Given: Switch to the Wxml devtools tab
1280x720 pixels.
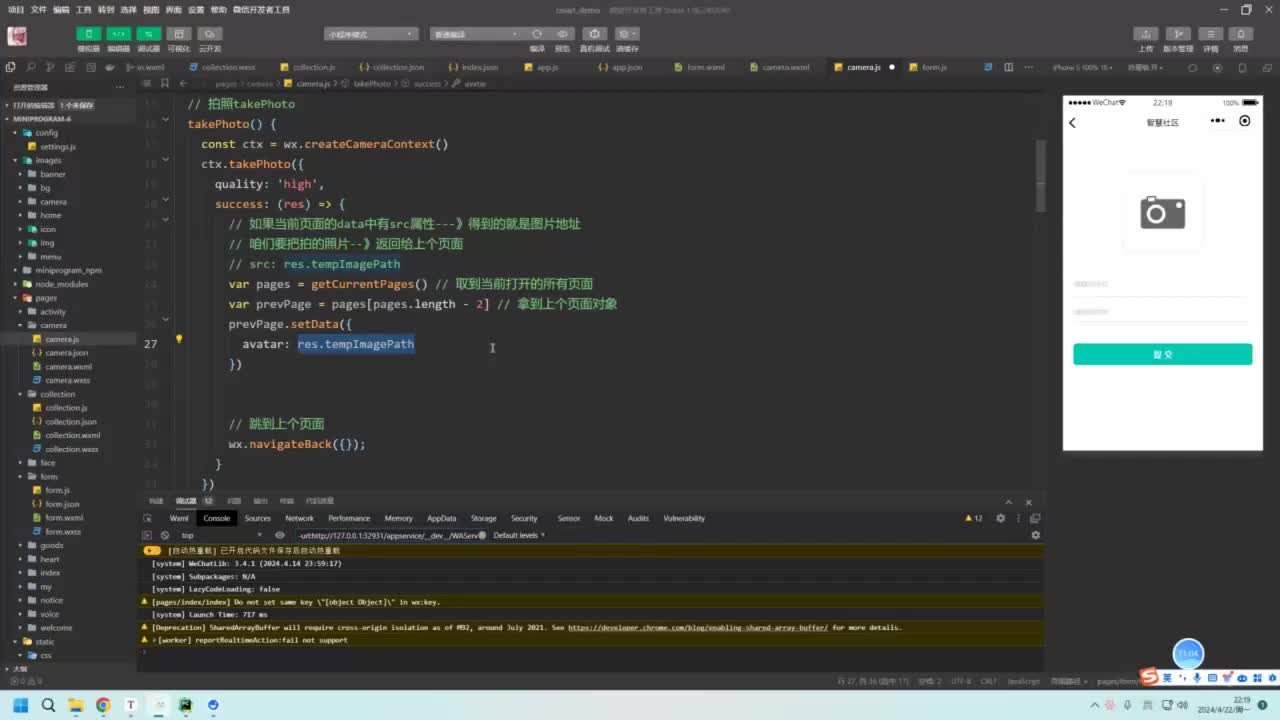Looking at the screenshot, I should pos(179,518).
